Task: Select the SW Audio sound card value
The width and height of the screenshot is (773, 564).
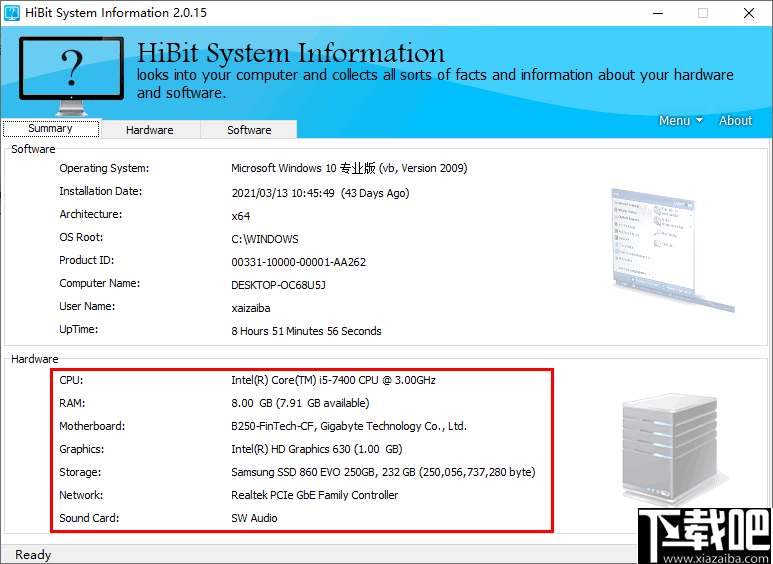Action: (254, 518)
